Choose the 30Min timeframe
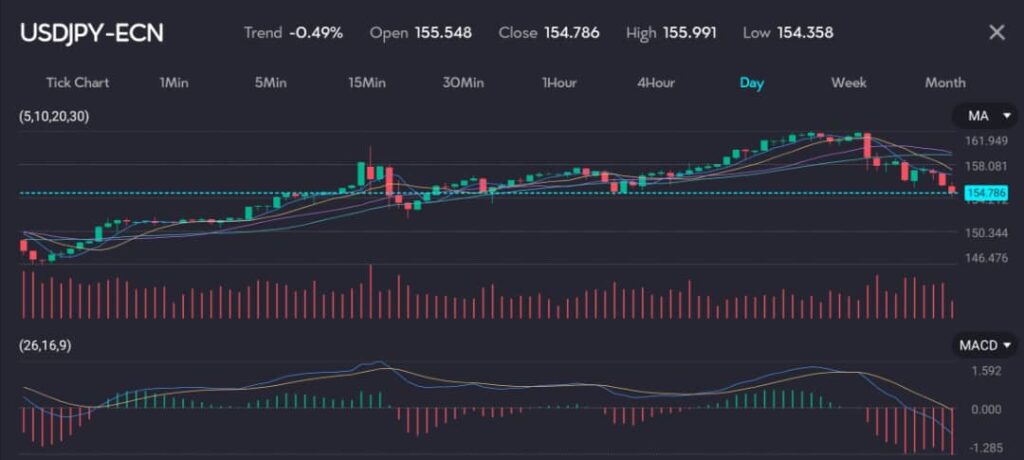 (x=464, y=82)
